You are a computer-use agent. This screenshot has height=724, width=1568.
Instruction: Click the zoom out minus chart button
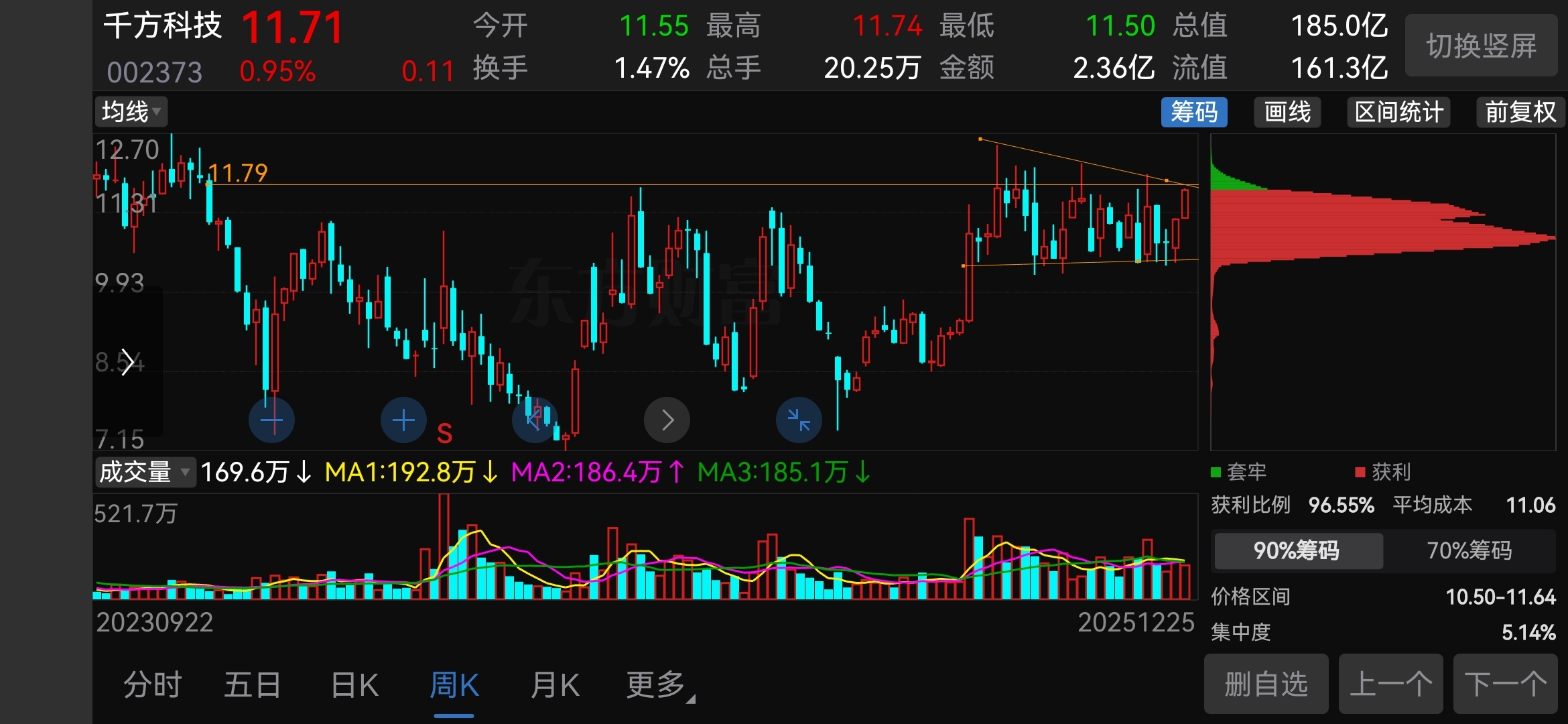point(271,420)
